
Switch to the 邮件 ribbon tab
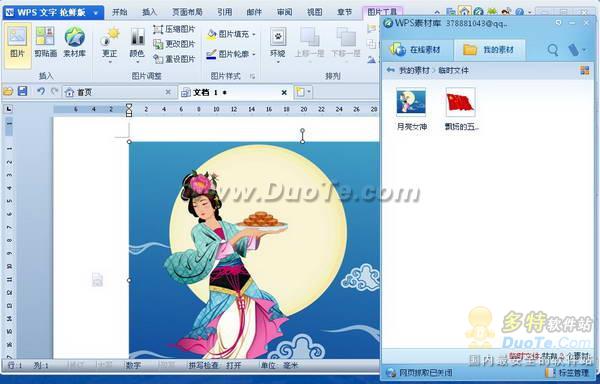pyautogui.click(x=254, y=12)
